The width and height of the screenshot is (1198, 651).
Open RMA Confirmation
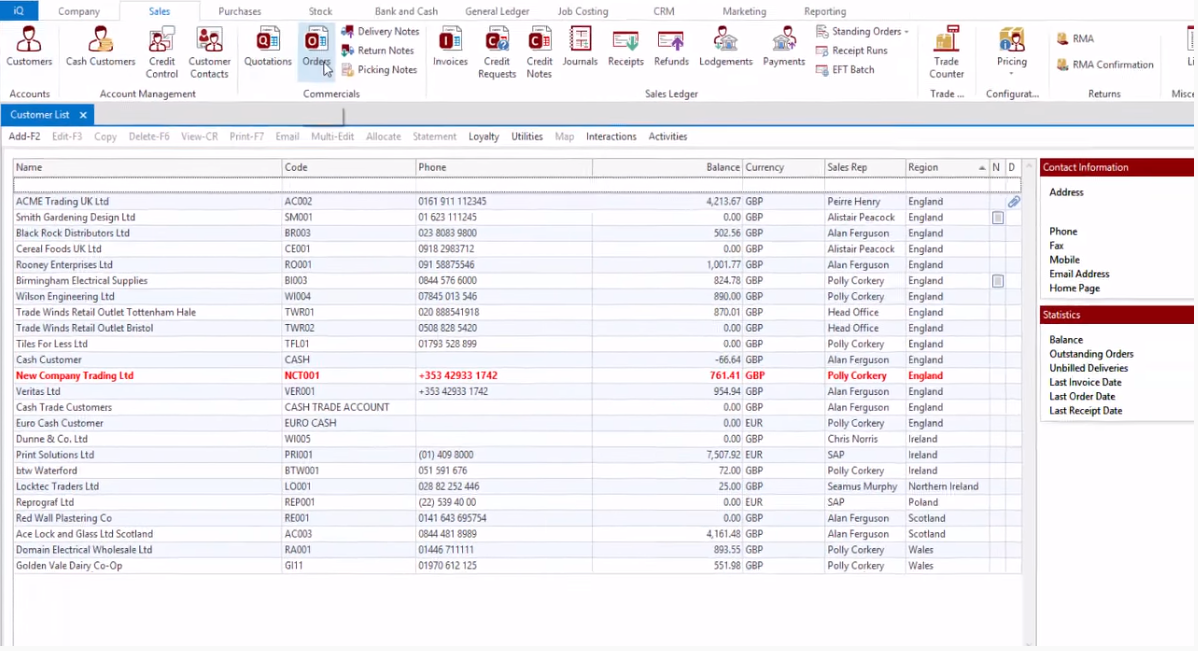tap(1105, 65)
